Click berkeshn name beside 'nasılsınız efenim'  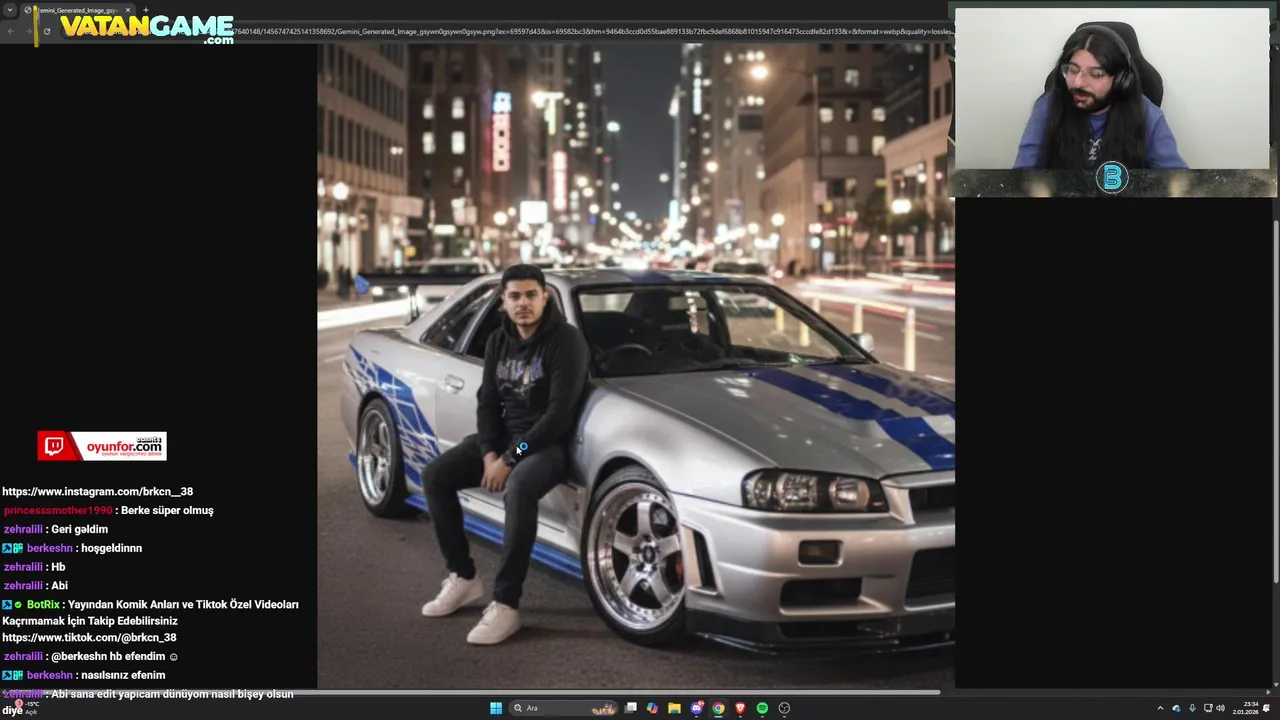pos(49,676)
